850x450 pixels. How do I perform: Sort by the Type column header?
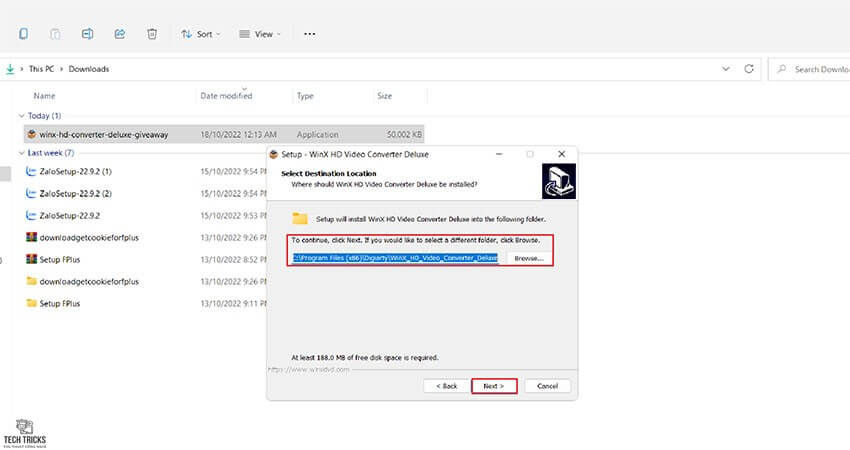(305, 96)
